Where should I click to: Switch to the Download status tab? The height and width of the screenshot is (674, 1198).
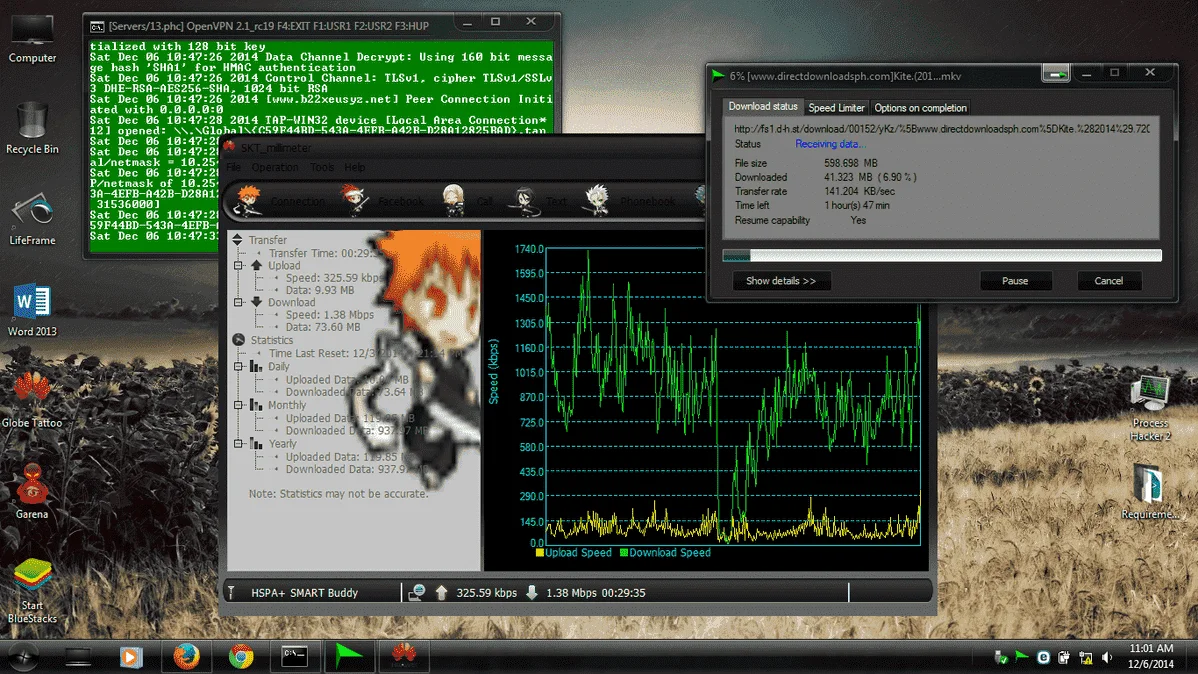pyautogui.click(x=763, y=106)
